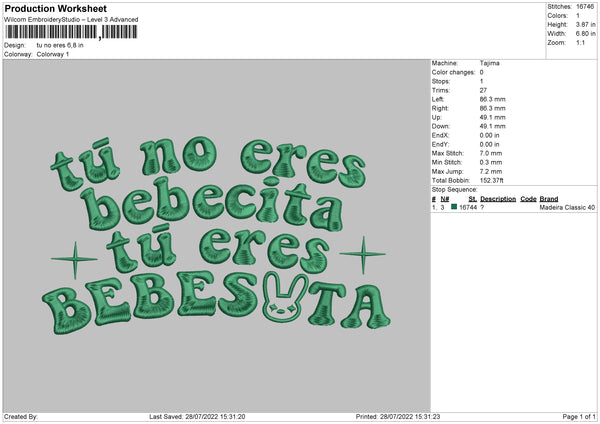The height and width of the screenshot is (424, 600).
Task: Click the Min Stitch value 0.3 mm
Action: pos(491,162)
